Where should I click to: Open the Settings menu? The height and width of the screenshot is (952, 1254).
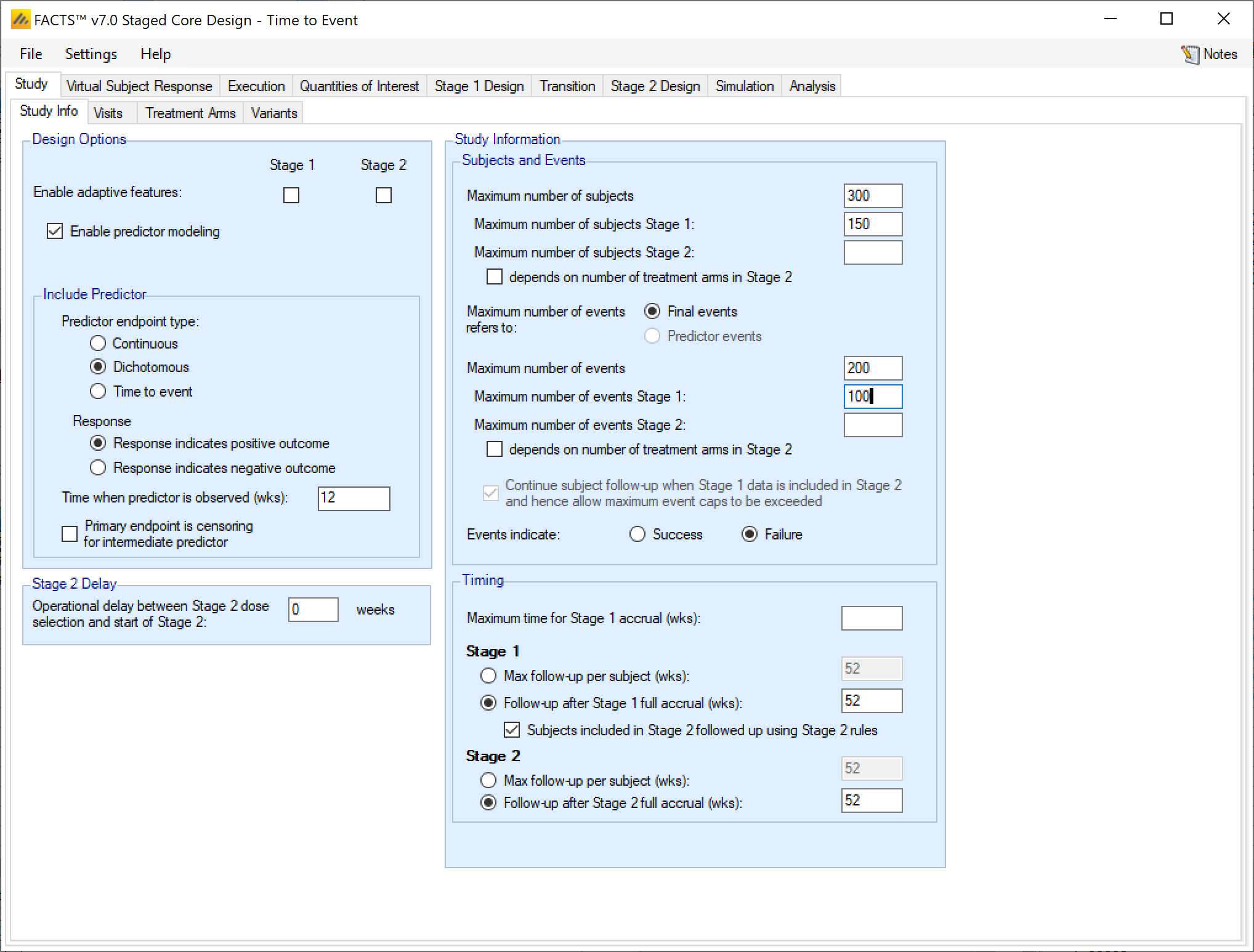(91, 54)
